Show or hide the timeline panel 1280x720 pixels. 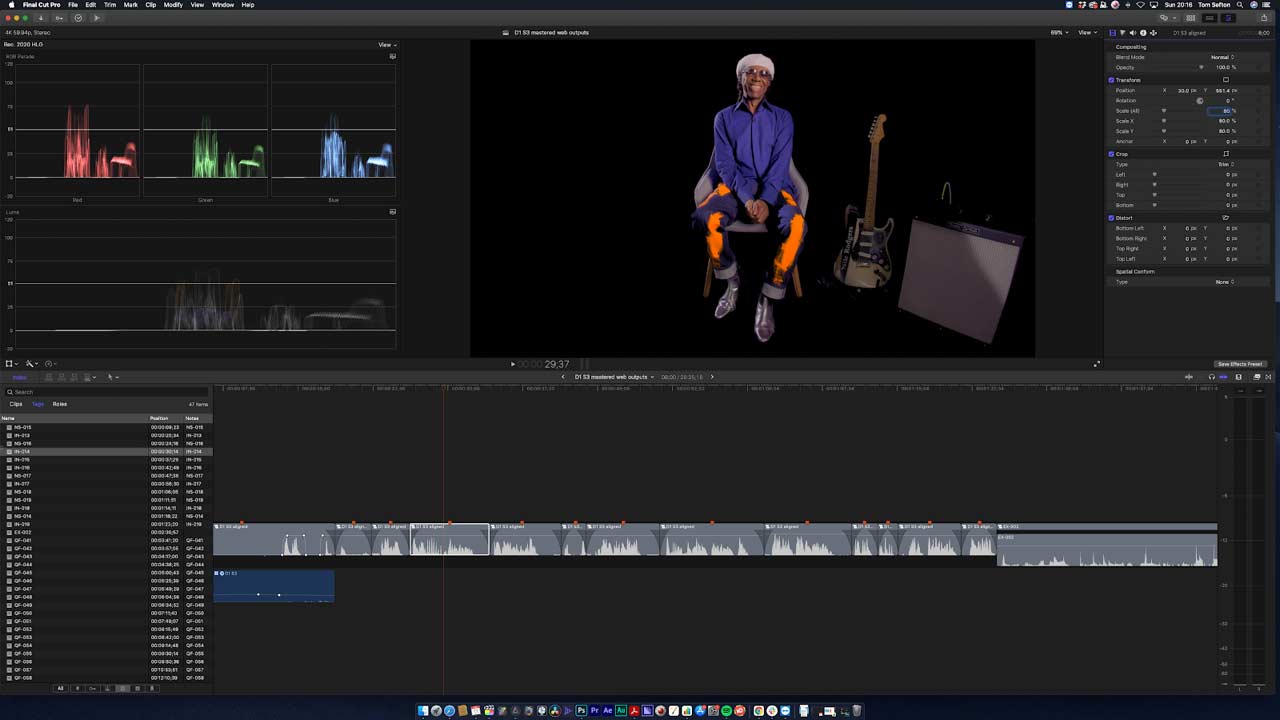click(x=1210, y=18)
